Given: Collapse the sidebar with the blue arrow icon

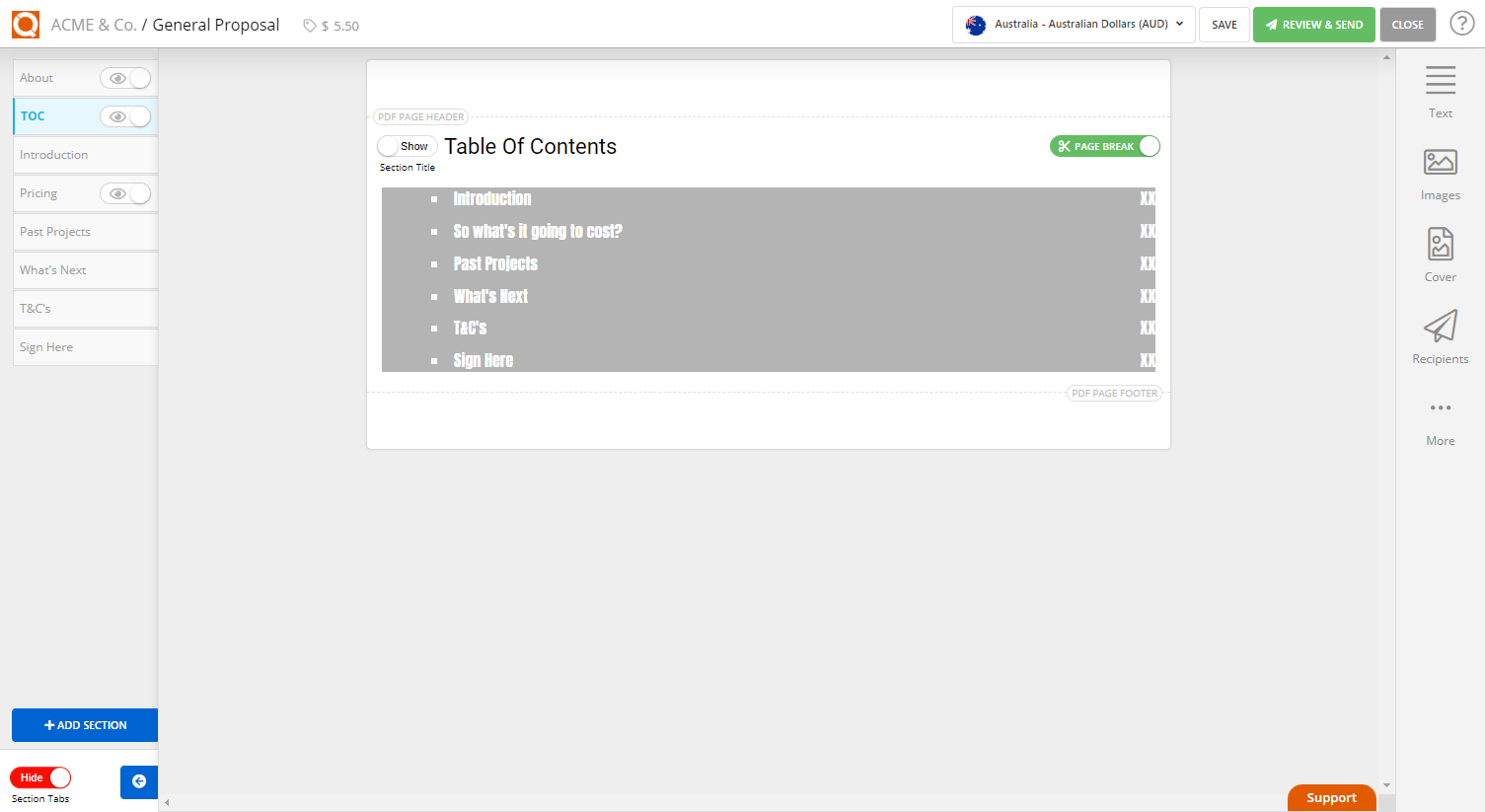Looking at the screenshot, I should 138,781.
